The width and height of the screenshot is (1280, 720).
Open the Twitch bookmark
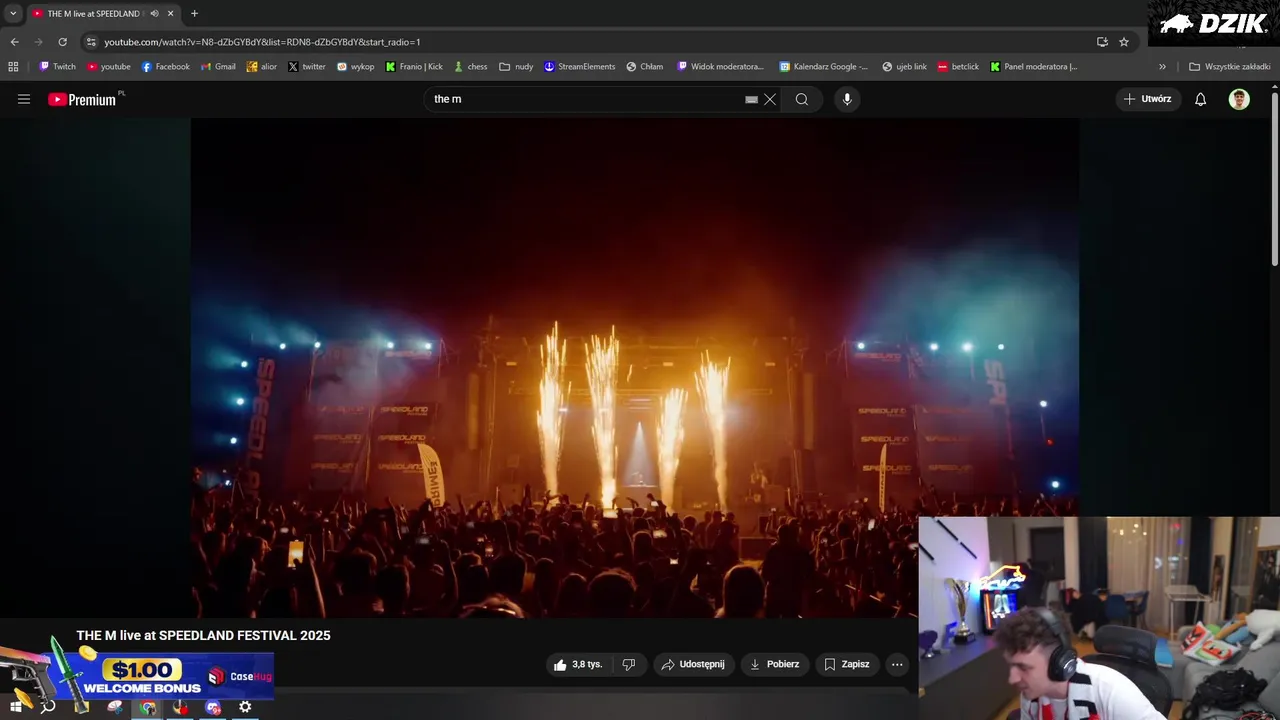(x=57, y=67)
